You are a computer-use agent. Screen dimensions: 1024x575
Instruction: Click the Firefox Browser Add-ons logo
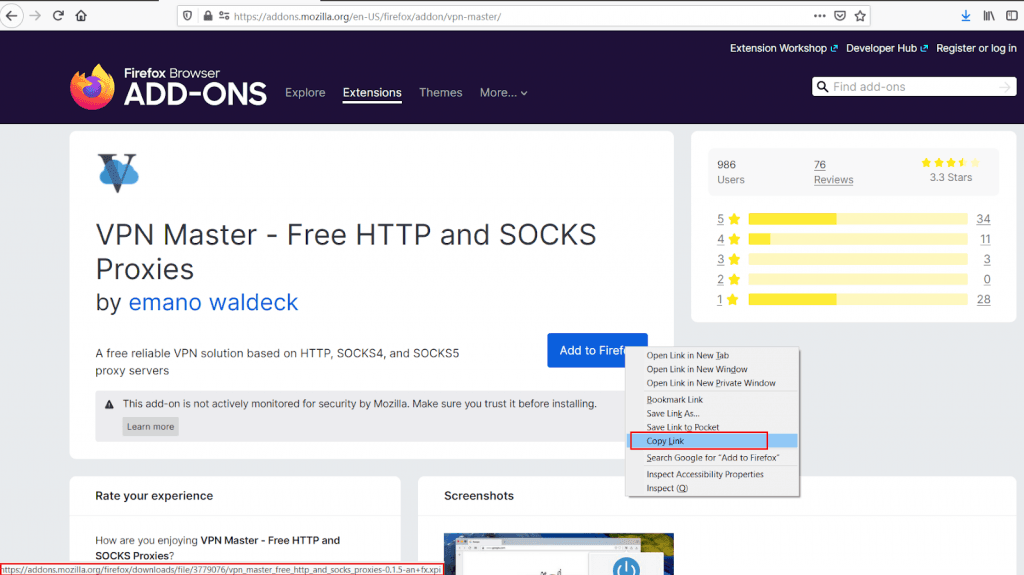[x=168, y=88]
